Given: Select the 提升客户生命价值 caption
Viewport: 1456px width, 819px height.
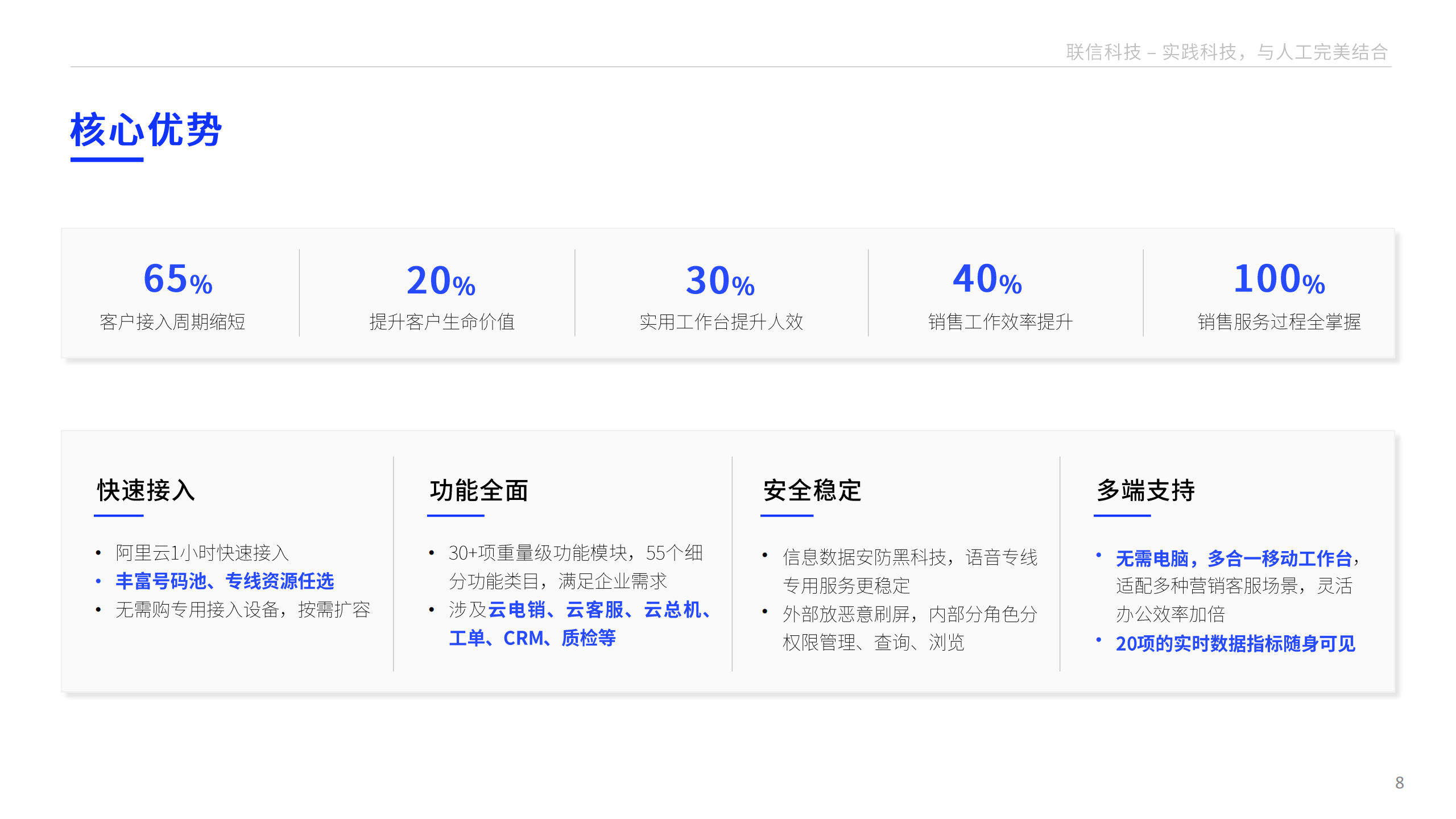Looking at the screenshot, I should (x=442, y=322).
